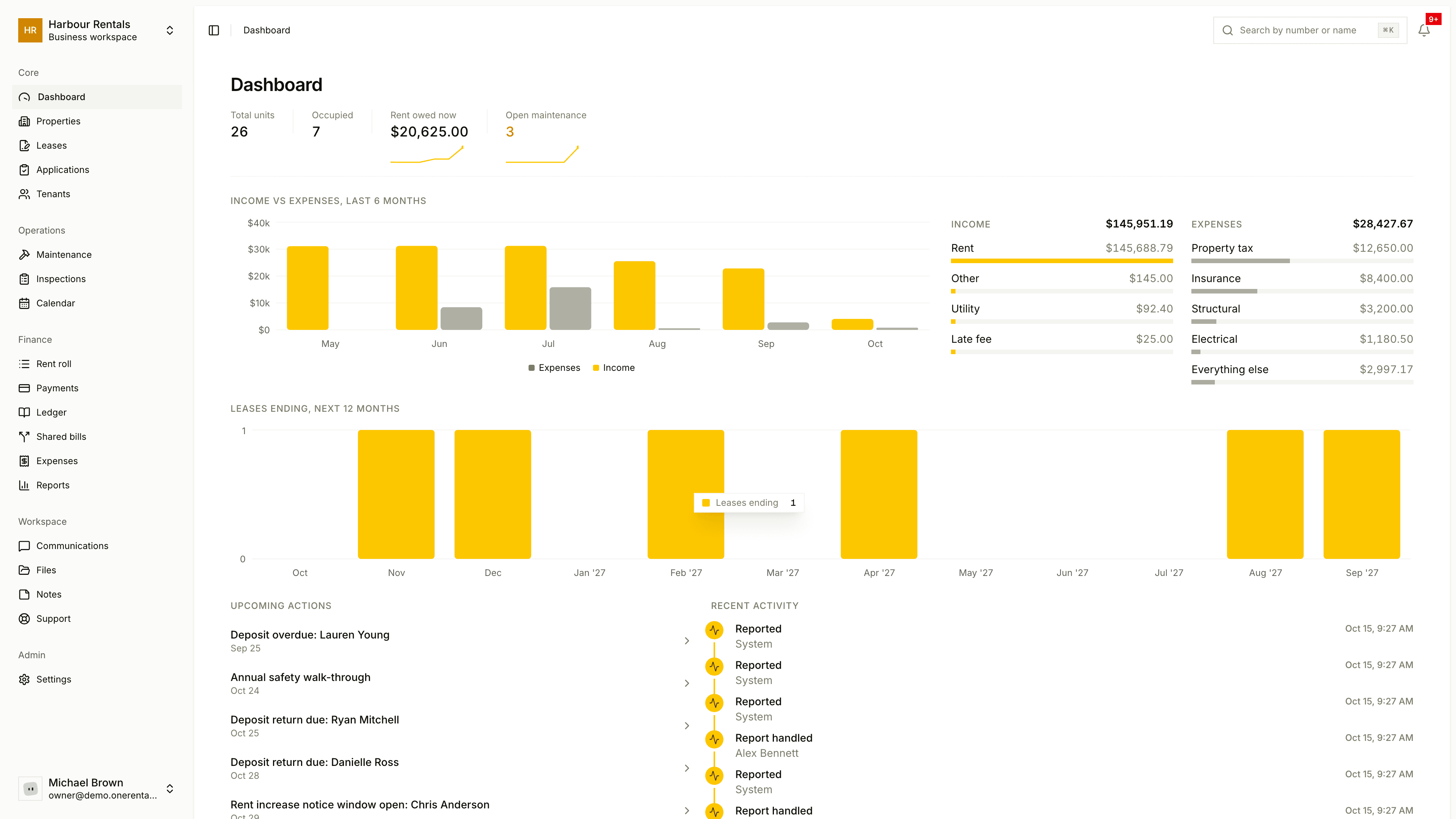Viewport: 1456px width, 819px height.
Task: Open chevron for Annual safety walk-through
Action: click(687, 683)
